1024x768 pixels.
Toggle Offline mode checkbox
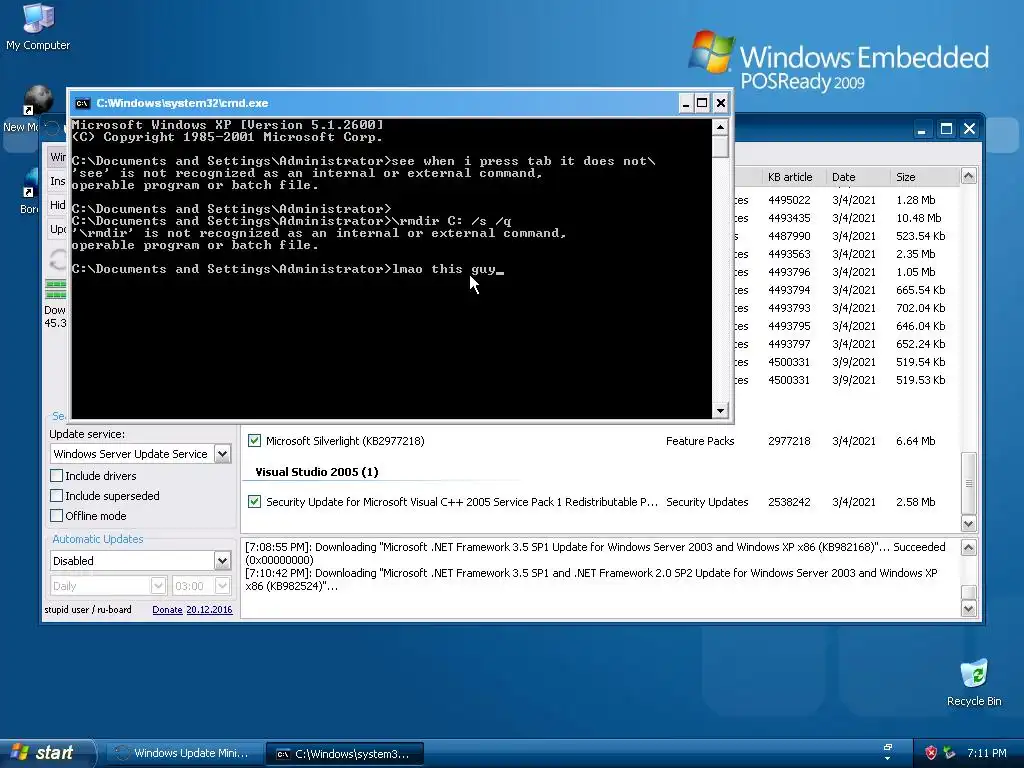57,516
